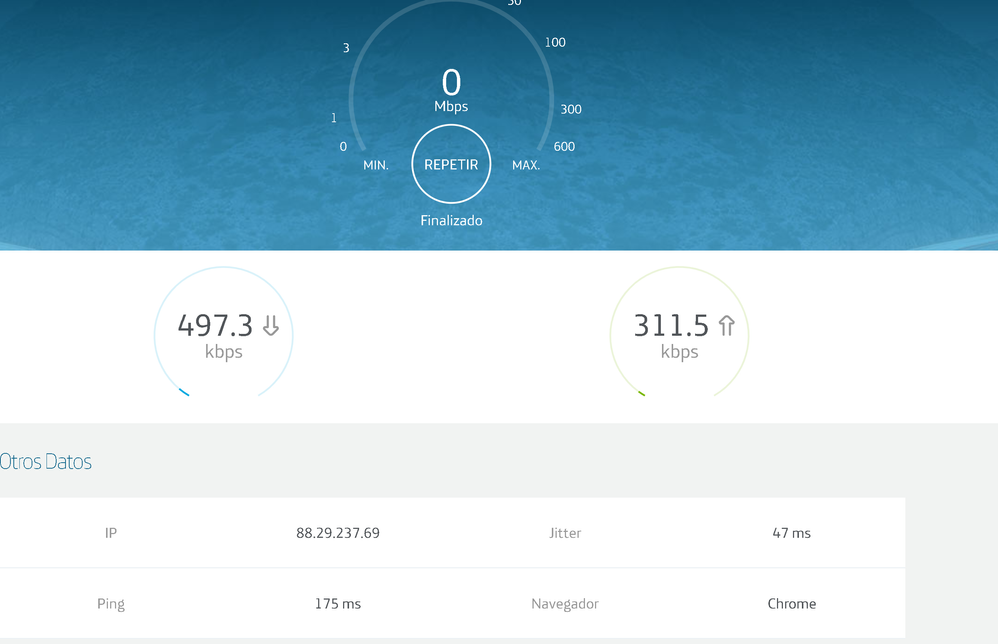This screenshot has height=644, width=998.
Task: Click the download arrow icon beside 497.3
Action: [x=270, y=326]
